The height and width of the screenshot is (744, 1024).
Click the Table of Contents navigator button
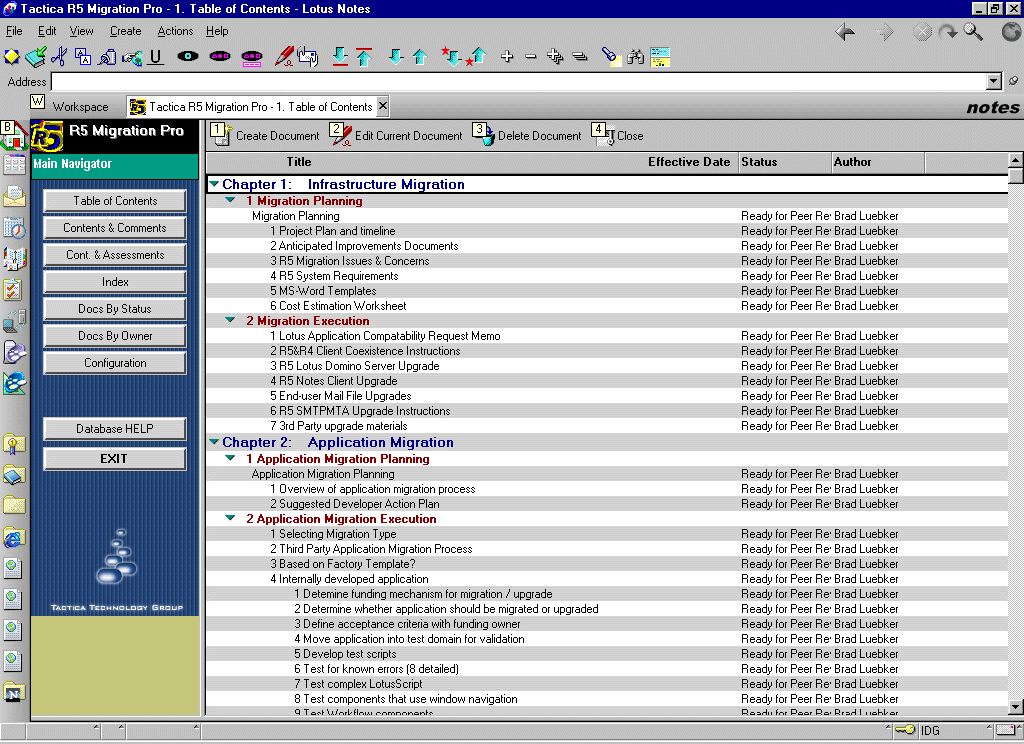click(x=115, y=201)
